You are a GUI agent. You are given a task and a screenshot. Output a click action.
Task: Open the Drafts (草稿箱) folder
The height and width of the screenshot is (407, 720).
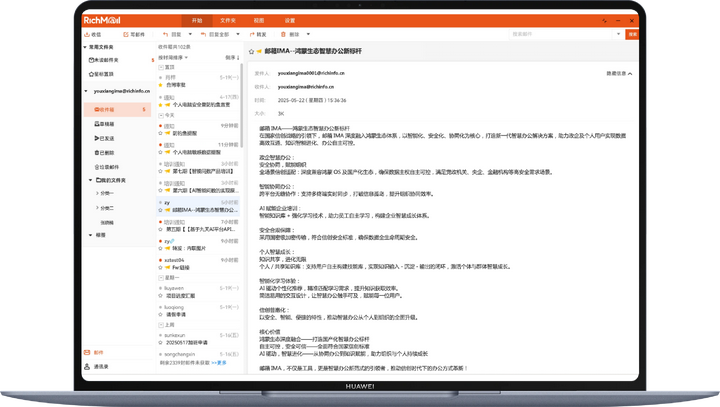(x=104, y=124)
